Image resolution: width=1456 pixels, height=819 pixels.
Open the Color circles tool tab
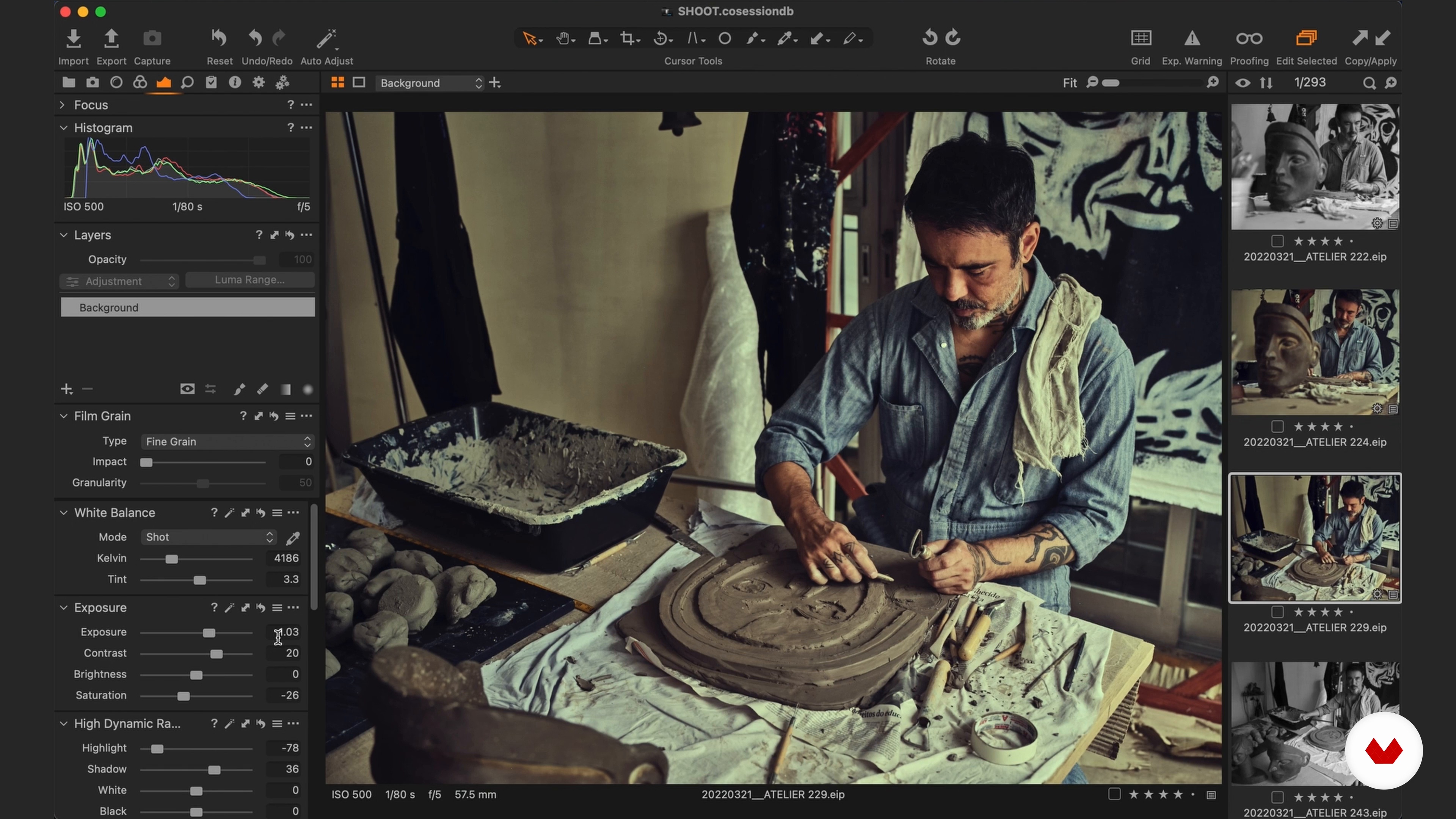tap(140, 83)
